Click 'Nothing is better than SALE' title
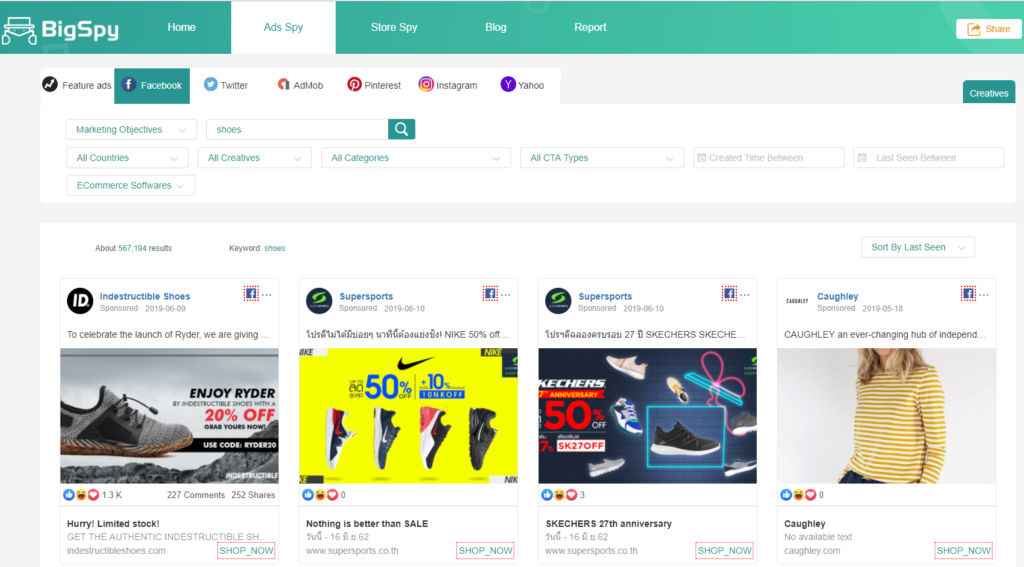Screen dimensions: 1024x567 [367, 523]
